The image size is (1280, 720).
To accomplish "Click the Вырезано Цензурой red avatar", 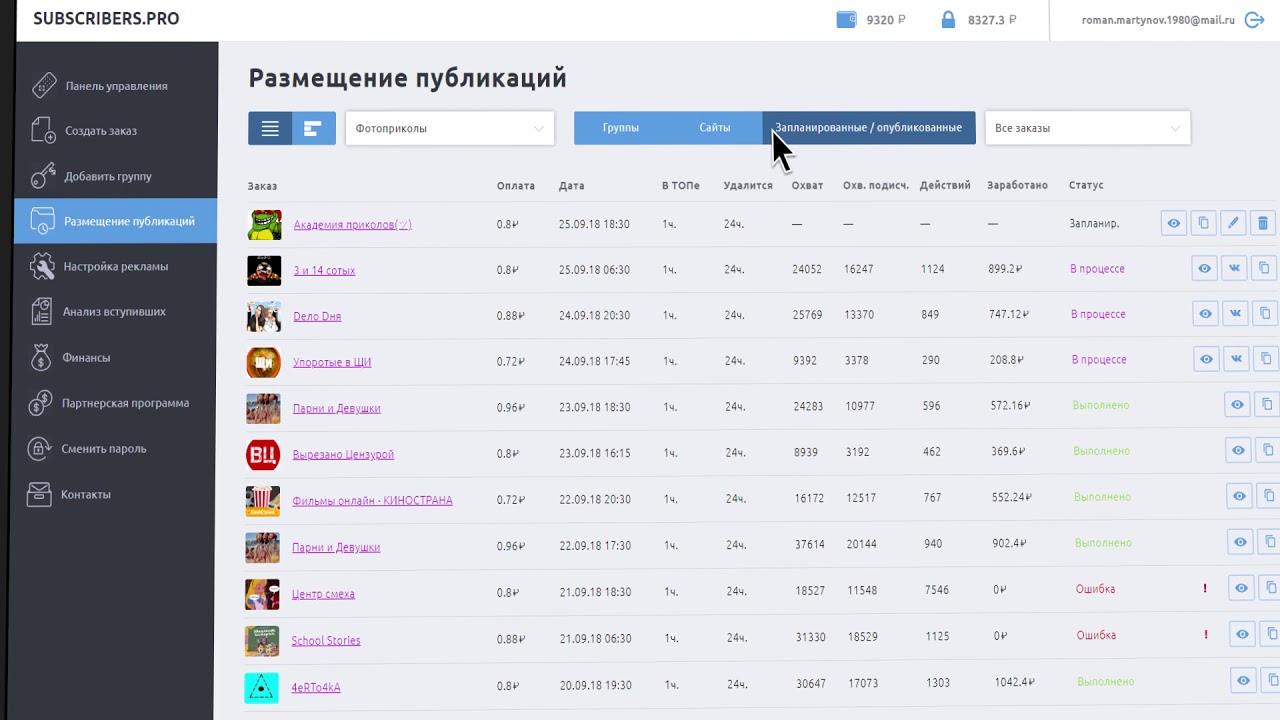I will (263, 454).
